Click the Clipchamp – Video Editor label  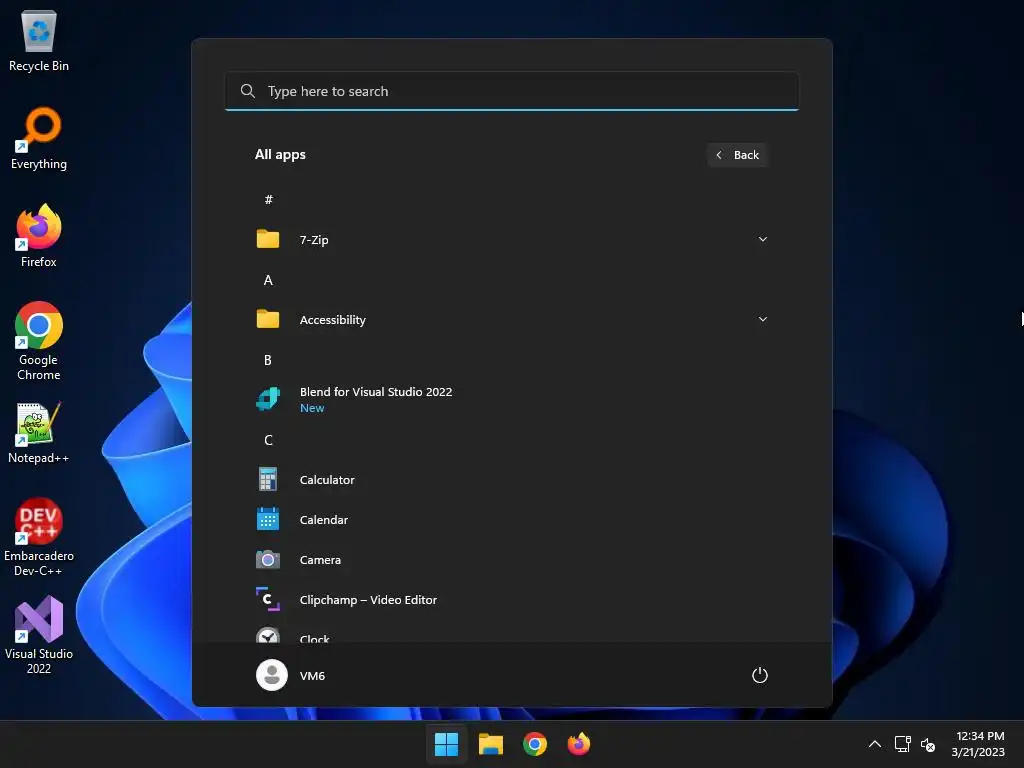click(368, 600)
